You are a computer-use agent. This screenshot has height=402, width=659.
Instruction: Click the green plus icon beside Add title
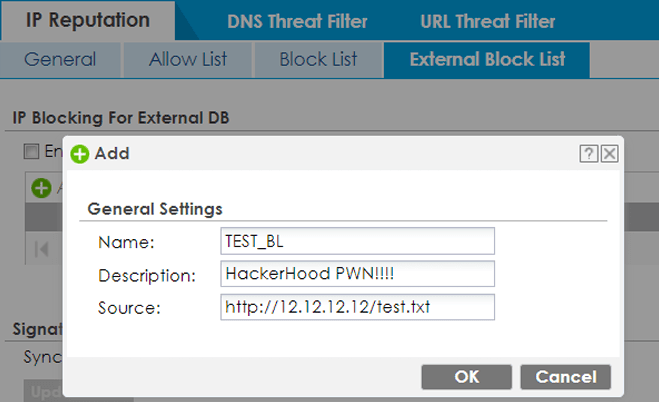80,154
